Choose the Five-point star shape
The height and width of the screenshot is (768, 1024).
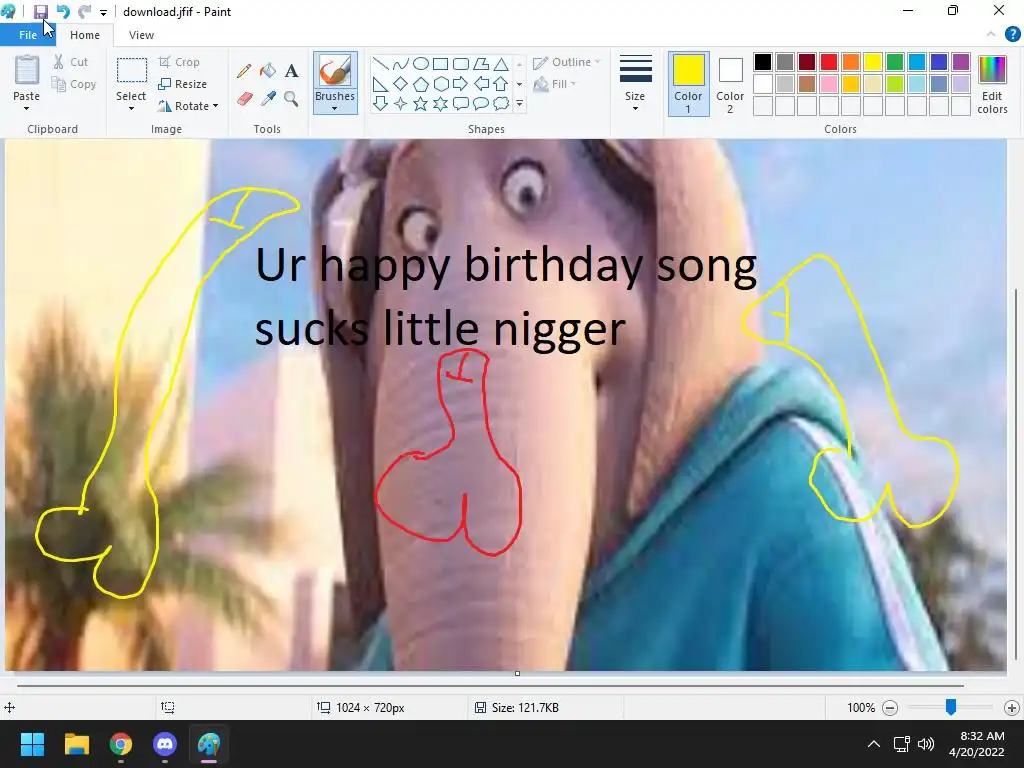421,104
